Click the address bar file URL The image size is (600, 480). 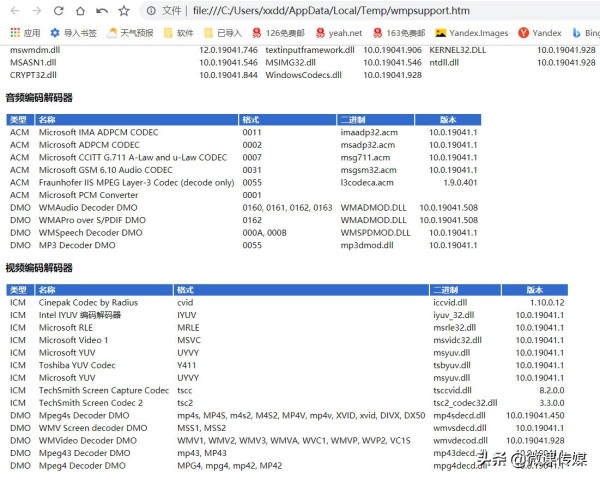coord(331,11)
